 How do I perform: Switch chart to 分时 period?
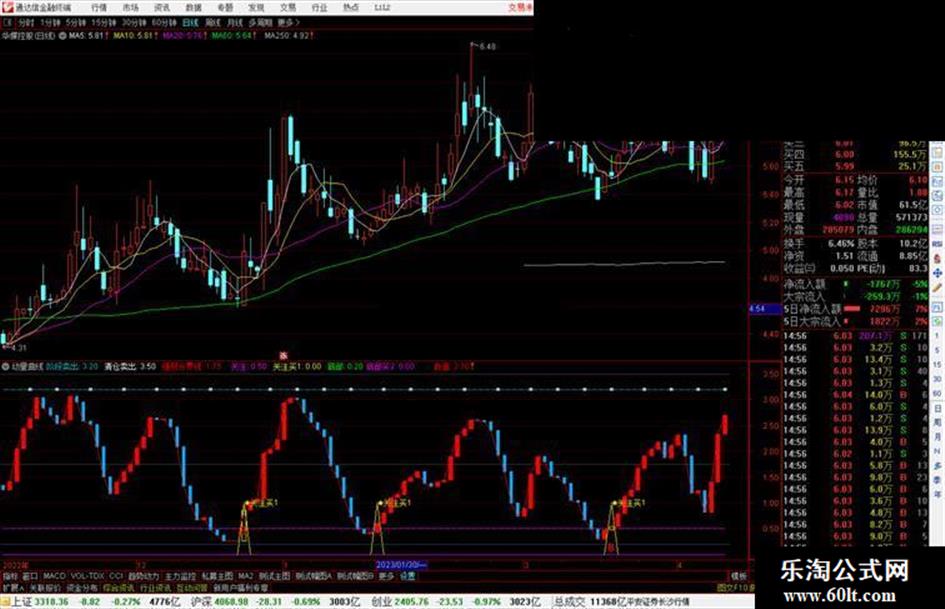[26, 22]
